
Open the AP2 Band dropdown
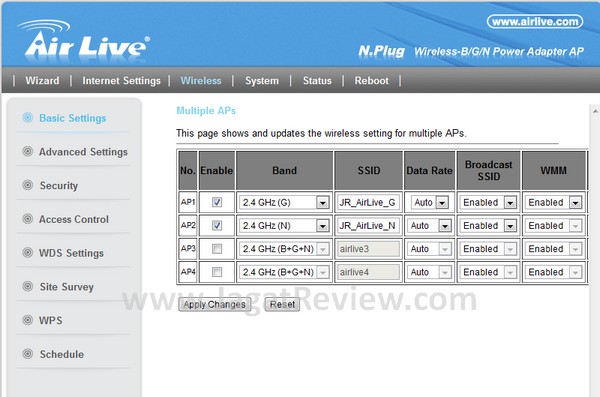pyautogui.click(x=284, y=226)
